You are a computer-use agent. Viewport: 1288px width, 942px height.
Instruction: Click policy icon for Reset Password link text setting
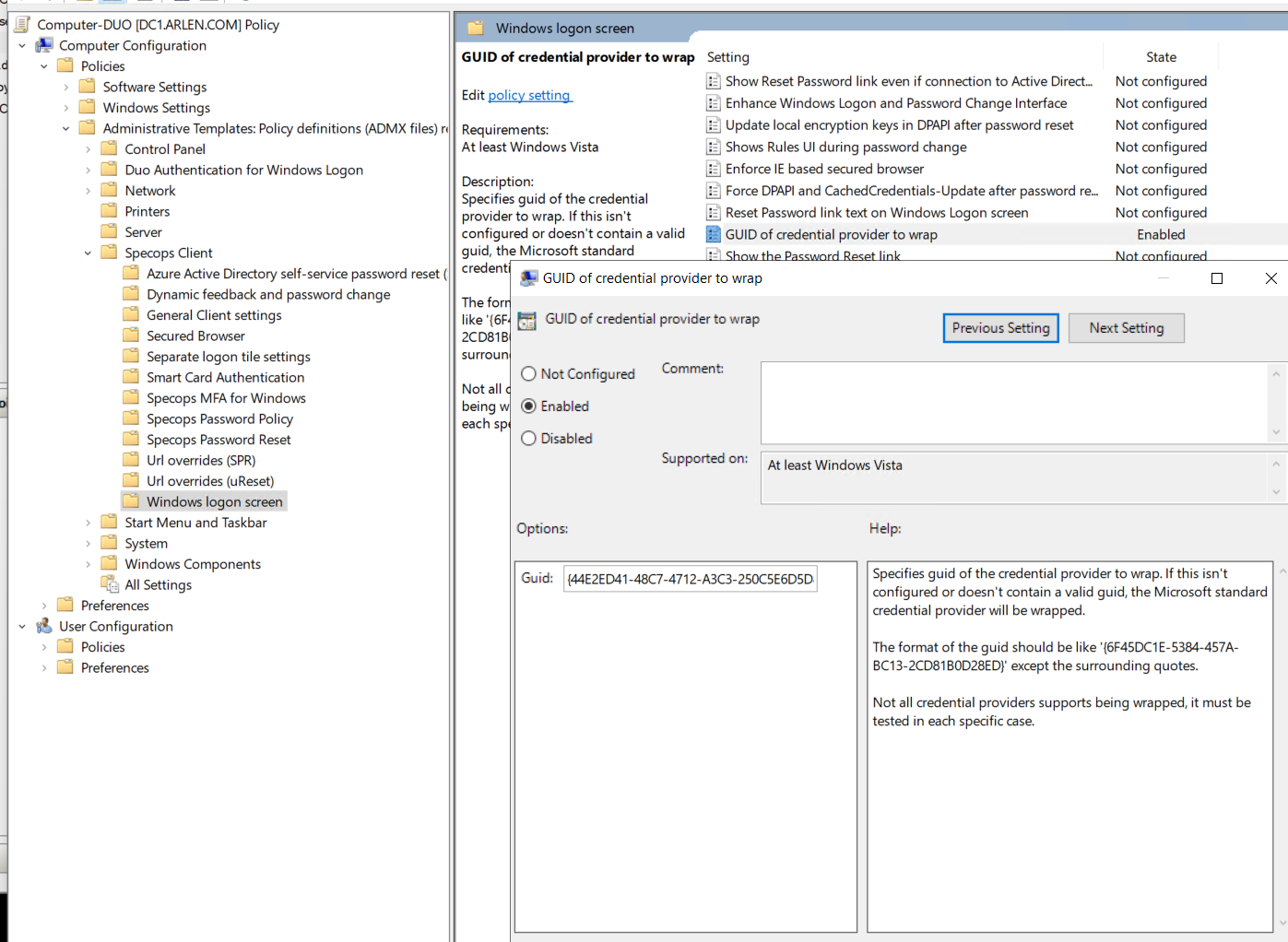pos(714,213)
